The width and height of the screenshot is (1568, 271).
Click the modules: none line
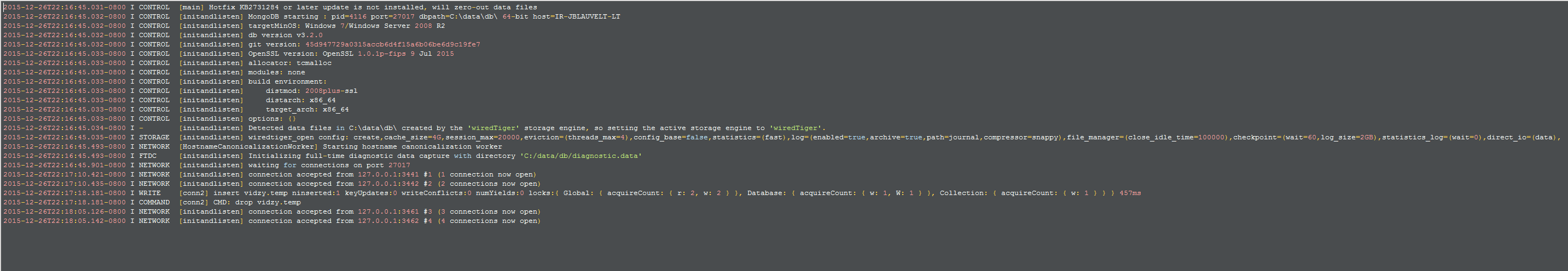(276, 72)
